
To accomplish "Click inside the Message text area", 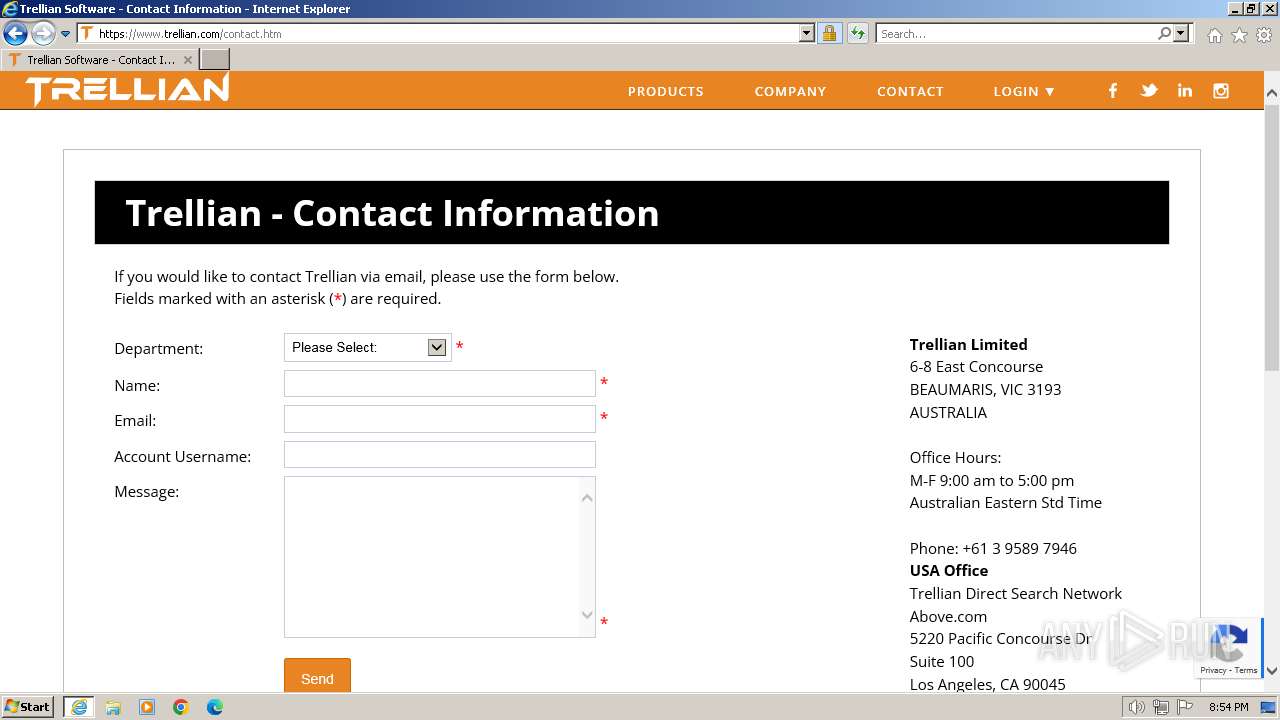I will pos(432,557).
